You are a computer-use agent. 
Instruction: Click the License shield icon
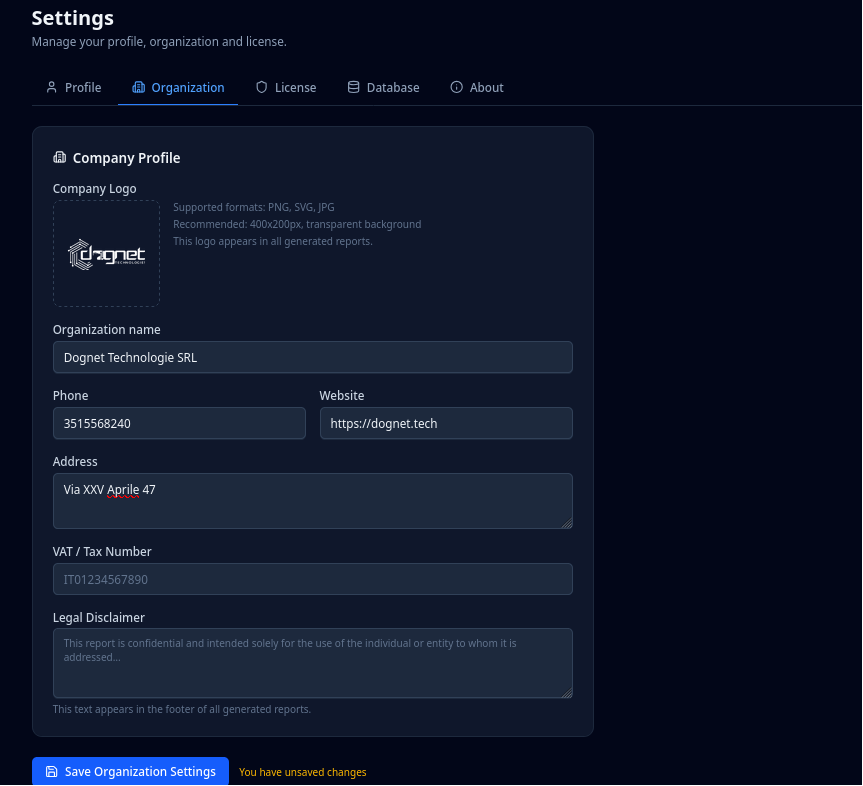pyautogui.click(x=261, y=87)
